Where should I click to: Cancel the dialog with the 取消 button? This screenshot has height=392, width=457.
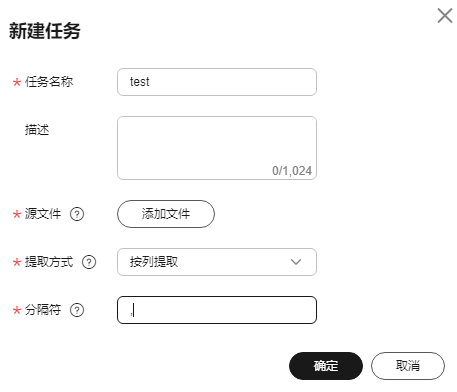point(408,366)
